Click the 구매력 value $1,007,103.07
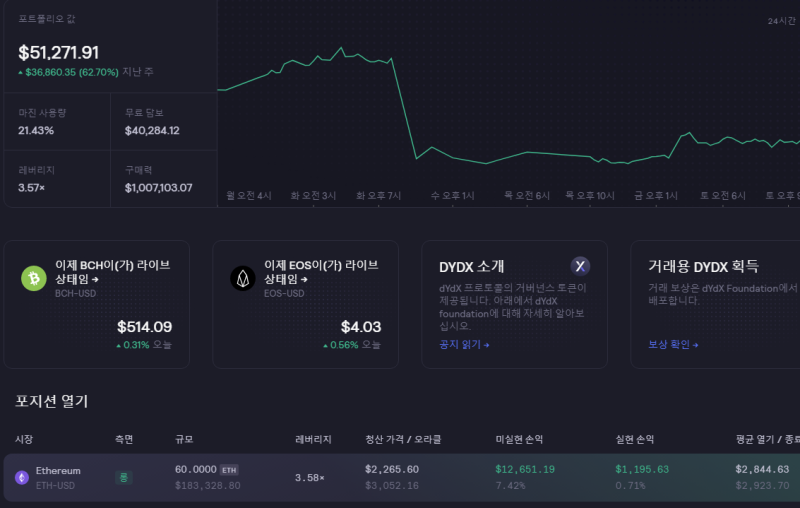Image resolution: width=800 pixels, height=508 pixels. (159, 188)
